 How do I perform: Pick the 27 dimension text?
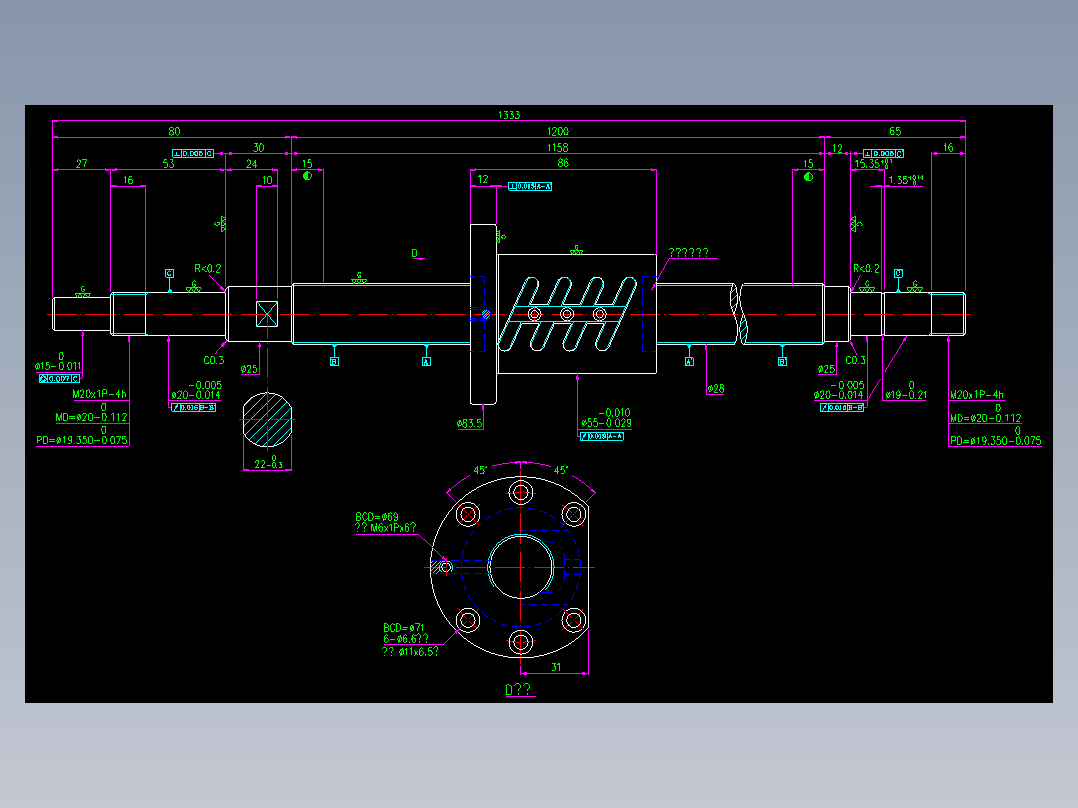(x=82, y=164)
